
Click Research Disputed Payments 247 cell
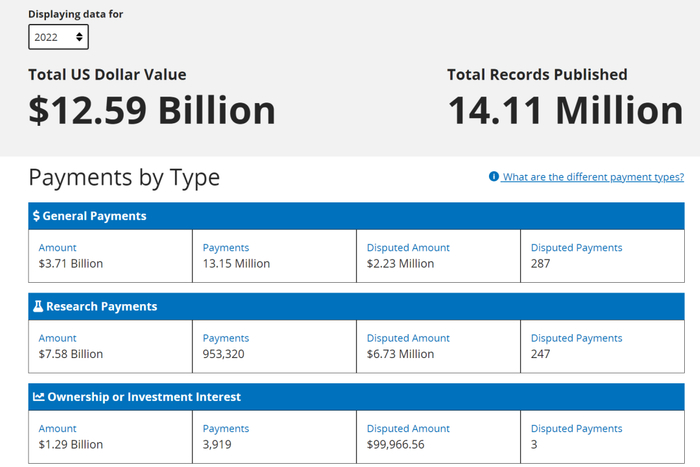(602, 346)
